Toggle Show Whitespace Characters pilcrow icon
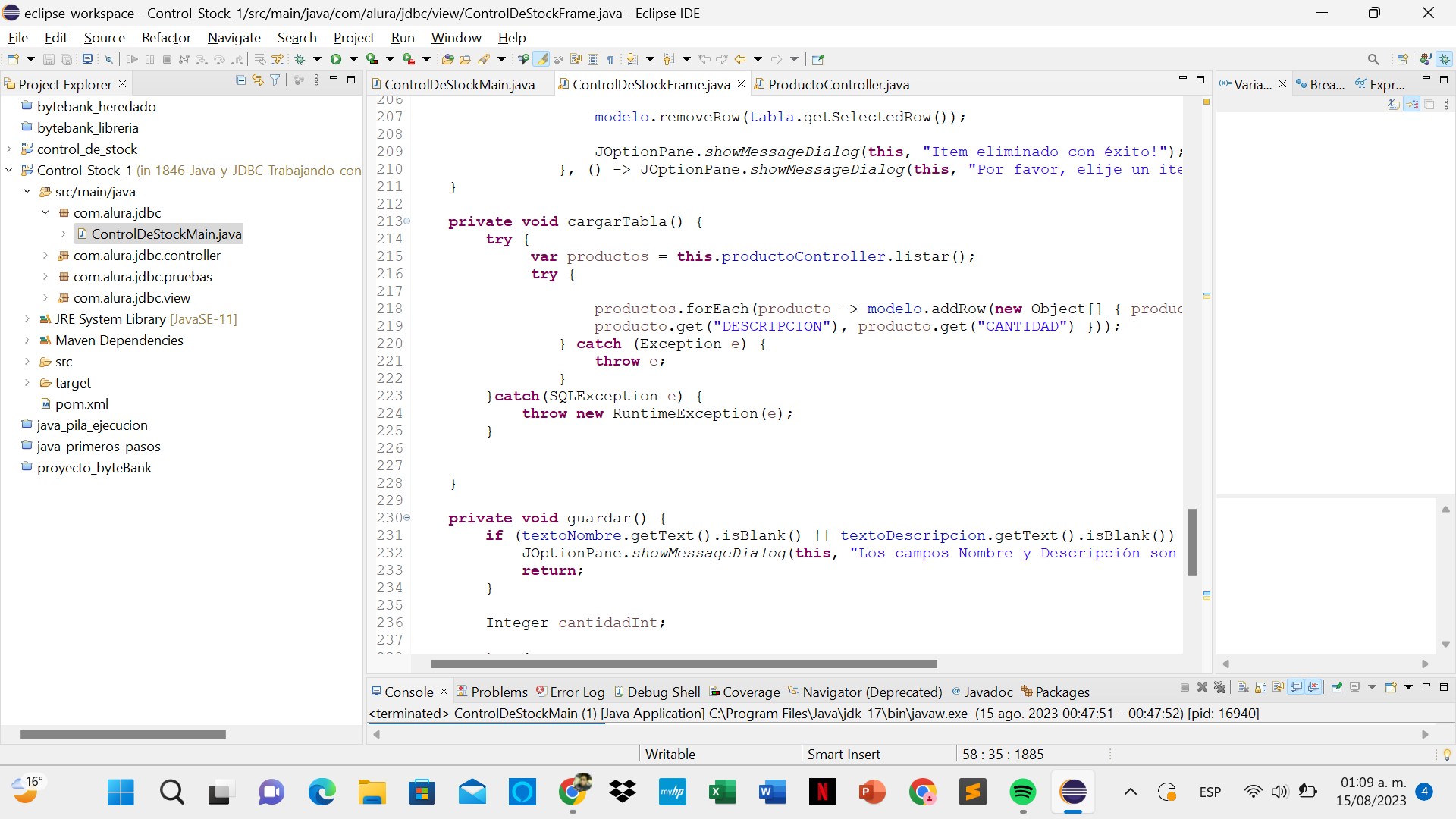Image resolution: width=1456 pixels, height=819 pixels. click(610, 59)
